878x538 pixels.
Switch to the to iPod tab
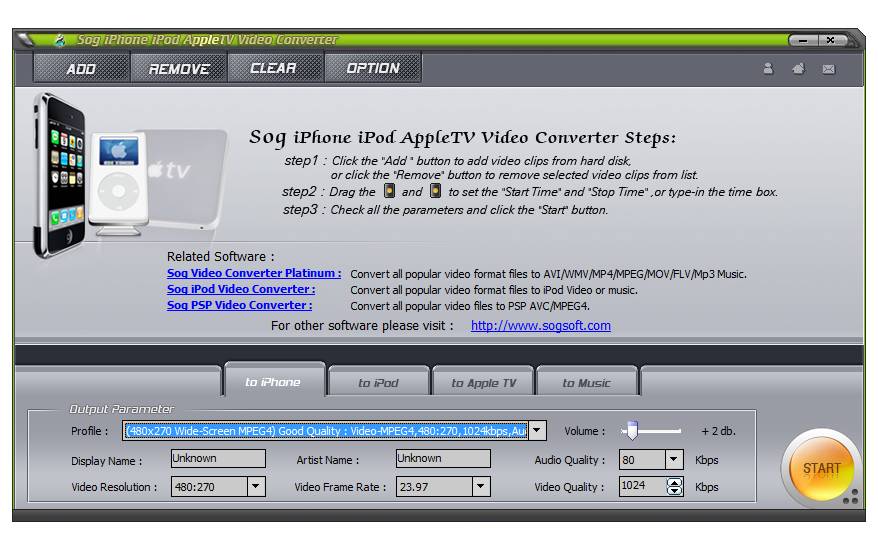pyautogui.click(x=379, y=383)
